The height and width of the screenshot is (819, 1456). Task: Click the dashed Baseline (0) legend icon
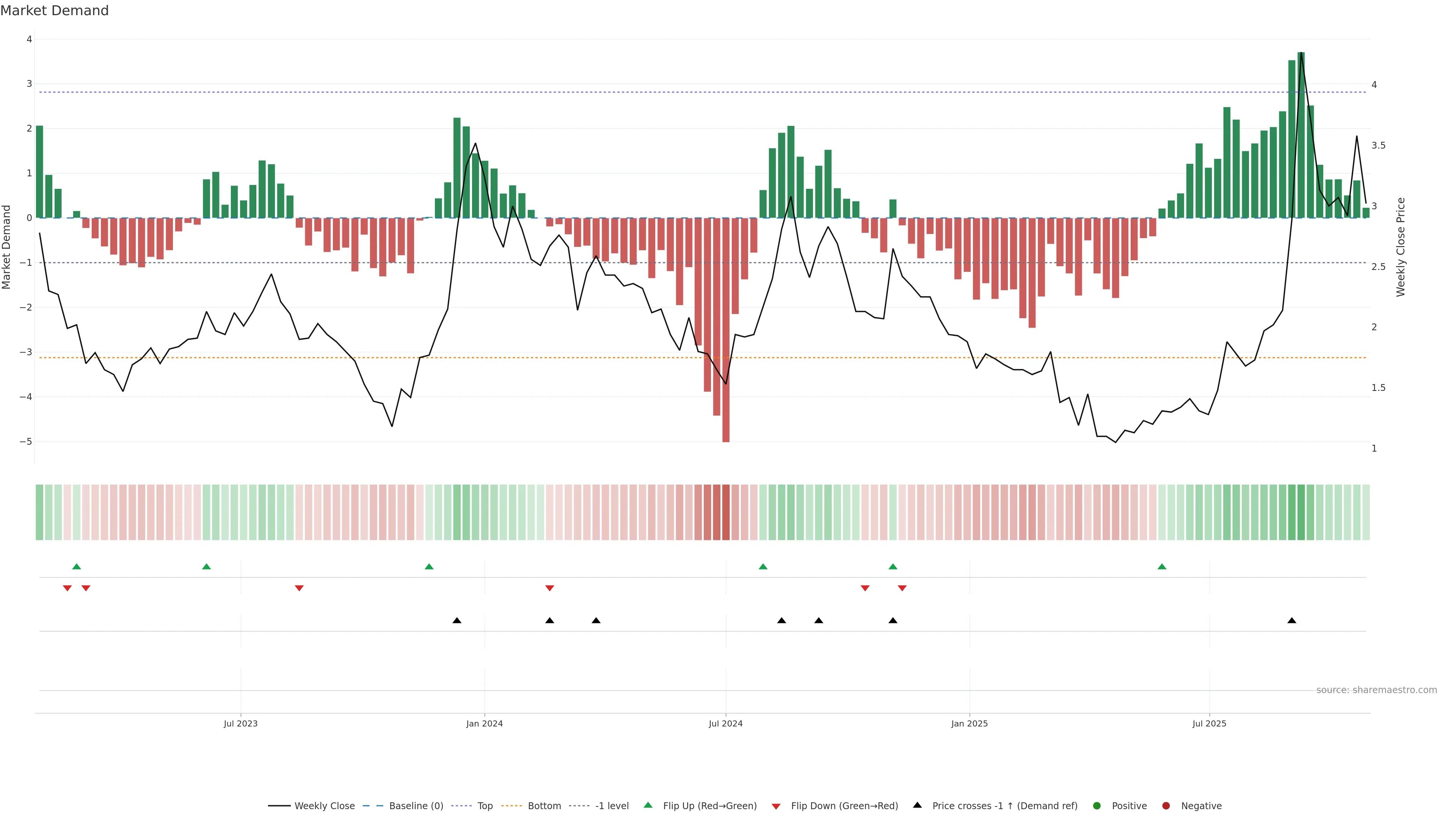tap(373, 806)
